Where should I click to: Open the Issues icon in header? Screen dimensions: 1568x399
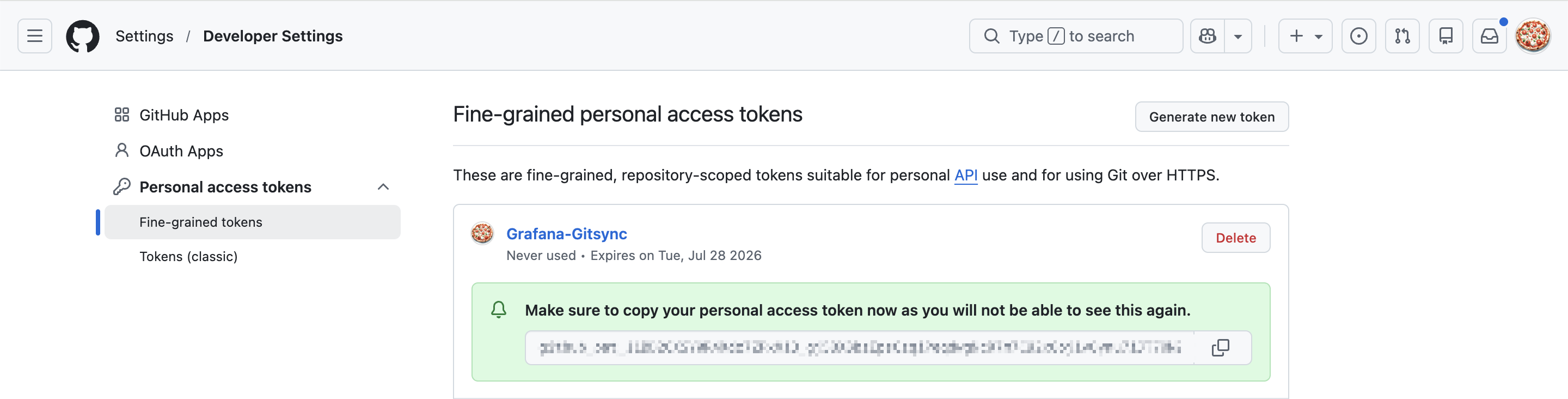[1358, 36]
